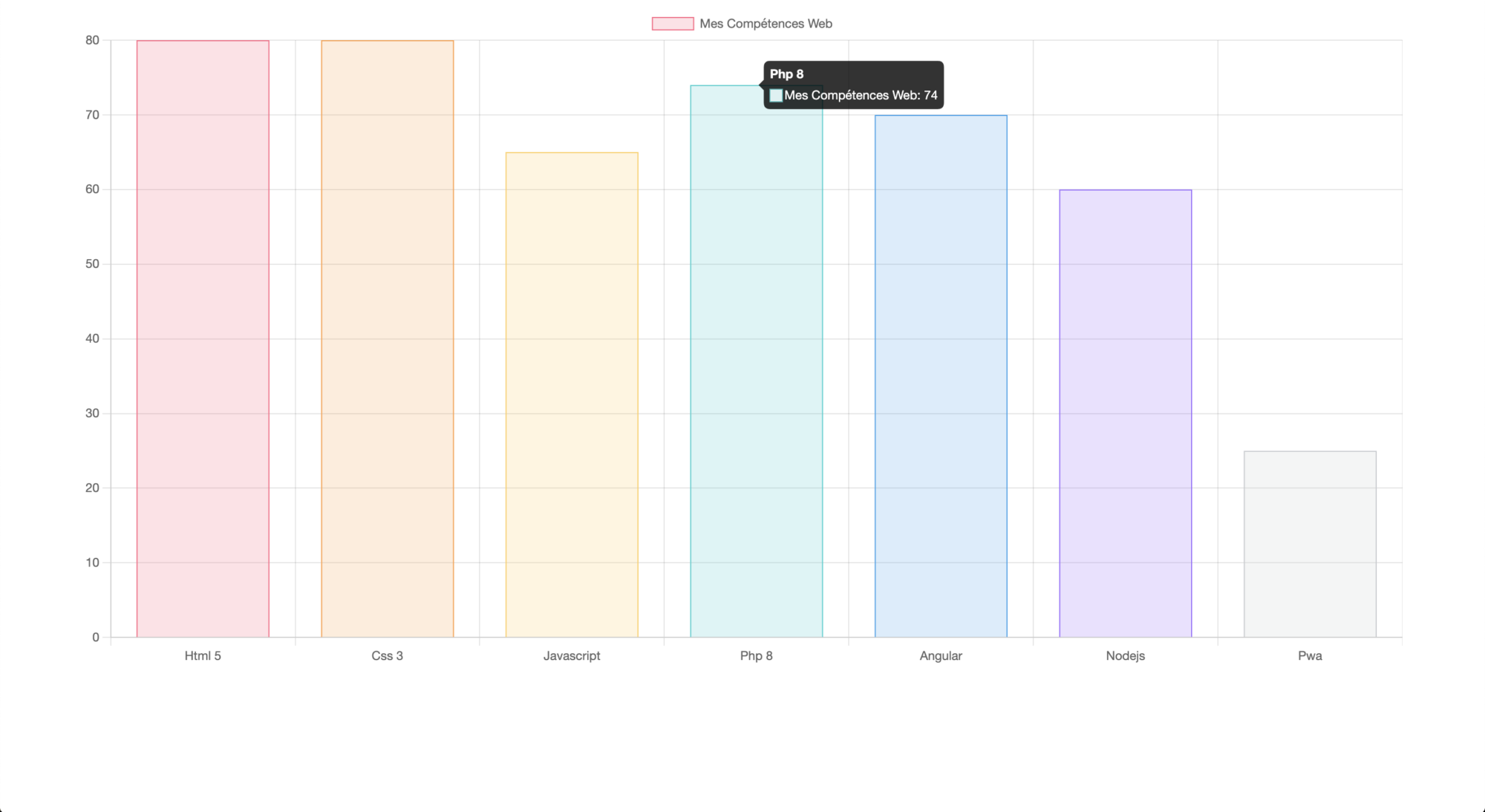Click the 40 y-axis tick label
This screenshot has height=812, width=1485.
point(92,338)
